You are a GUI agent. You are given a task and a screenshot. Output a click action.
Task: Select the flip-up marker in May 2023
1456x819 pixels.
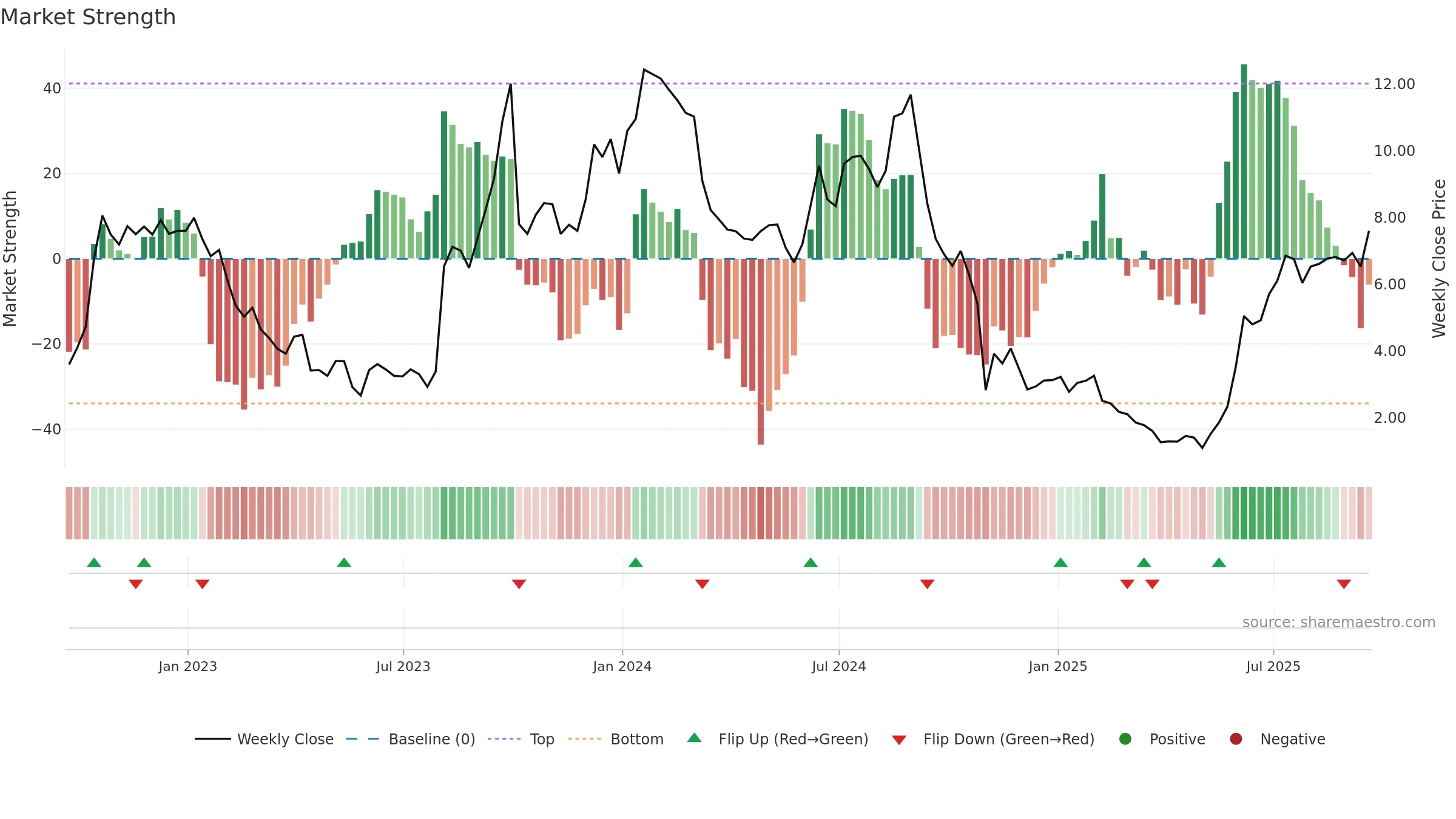coord(344,562)
